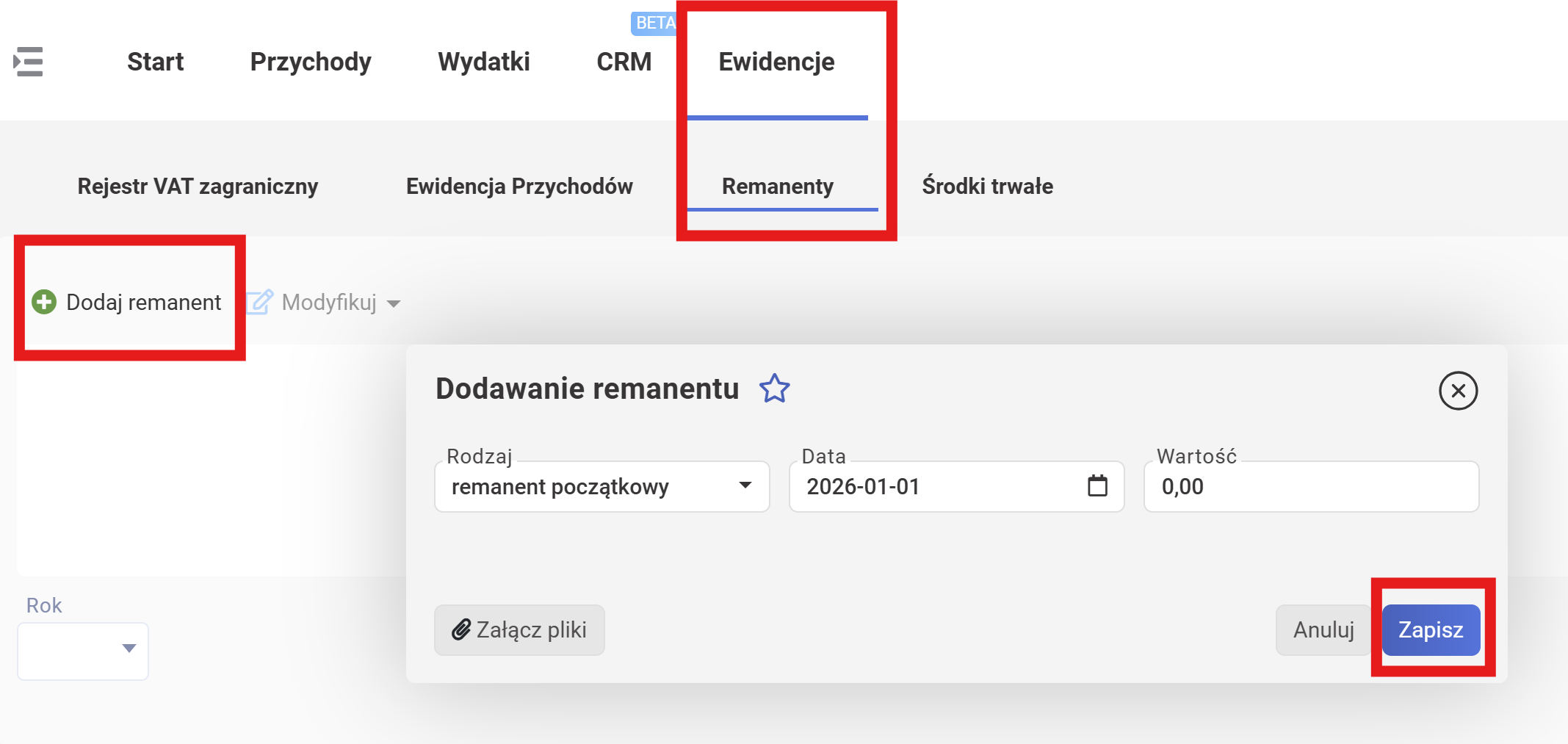
Task: Open the Rejestr VAT zagraniczny tab
Action: click(x=198, y=187)
